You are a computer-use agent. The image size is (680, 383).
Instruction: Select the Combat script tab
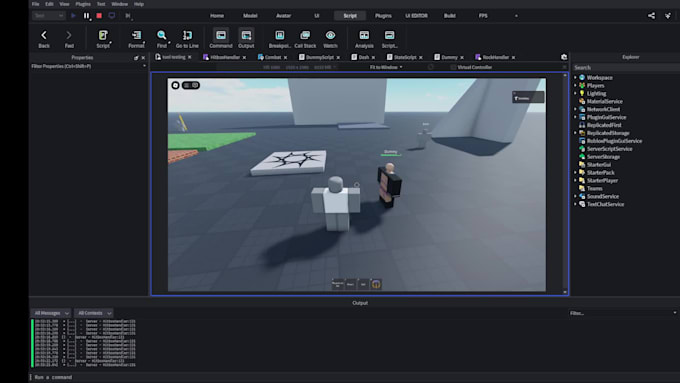[x=273, y=57]
